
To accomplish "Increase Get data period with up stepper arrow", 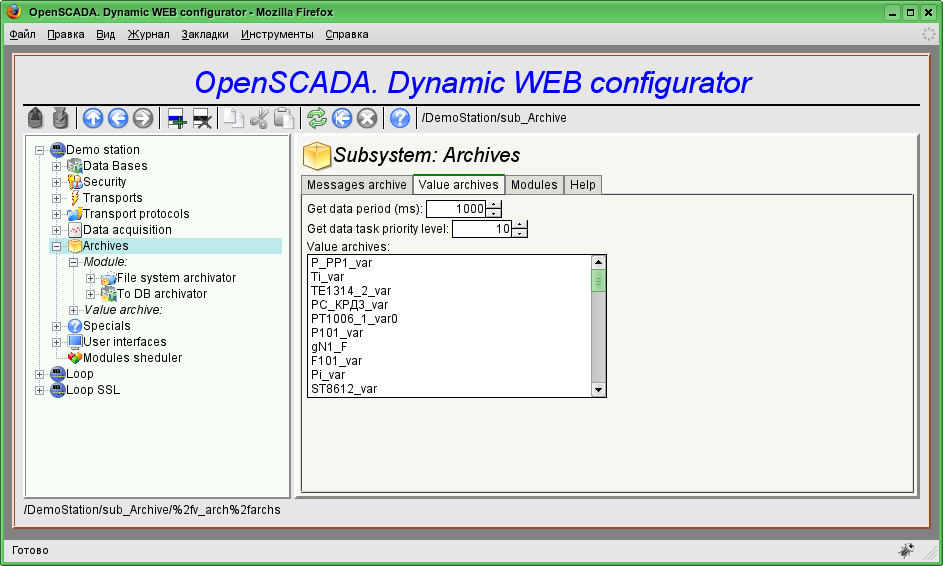I will [x=494, y=205].
